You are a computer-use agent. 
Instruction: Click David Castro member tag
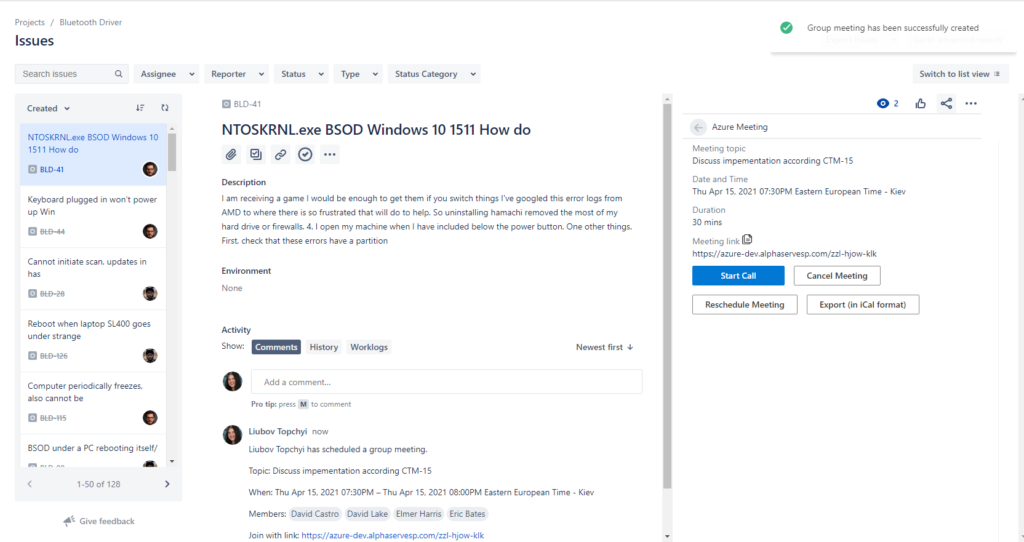point(315,514)
